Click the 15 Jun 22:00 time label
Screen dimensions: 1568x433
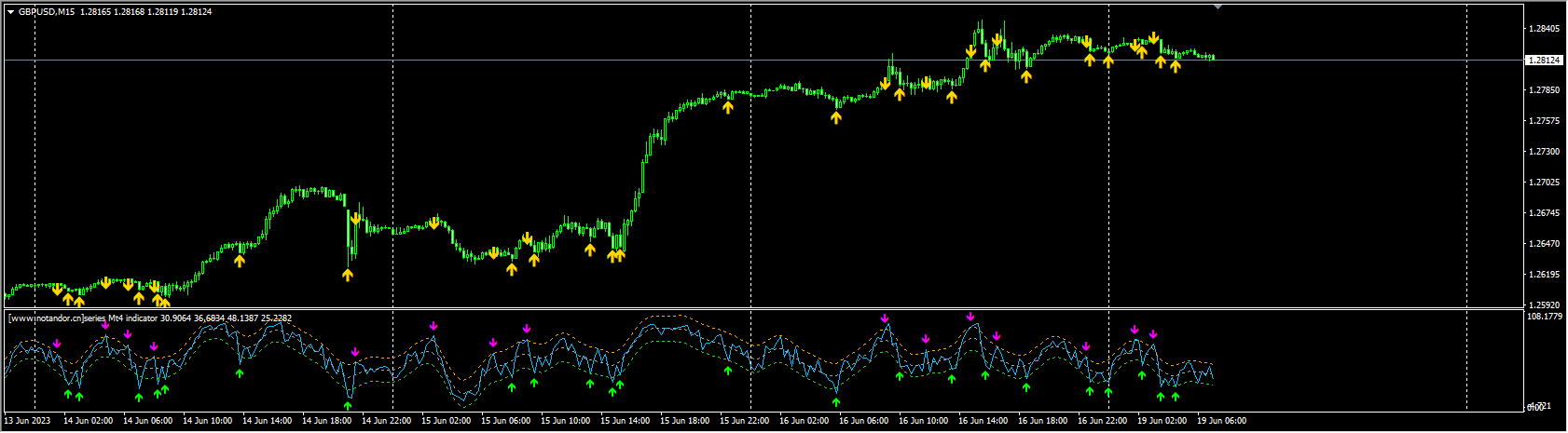point(745,421)
